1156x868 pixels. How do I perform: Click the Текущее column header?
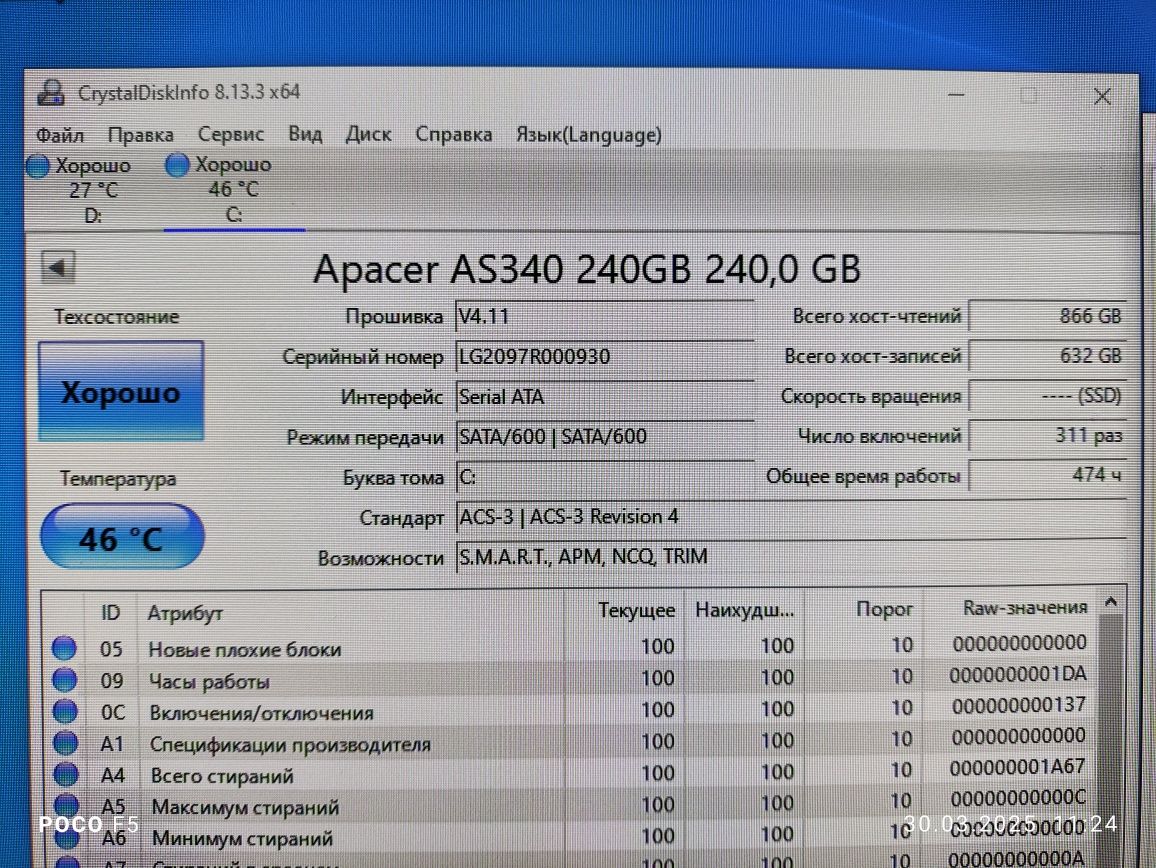(636, 611)
